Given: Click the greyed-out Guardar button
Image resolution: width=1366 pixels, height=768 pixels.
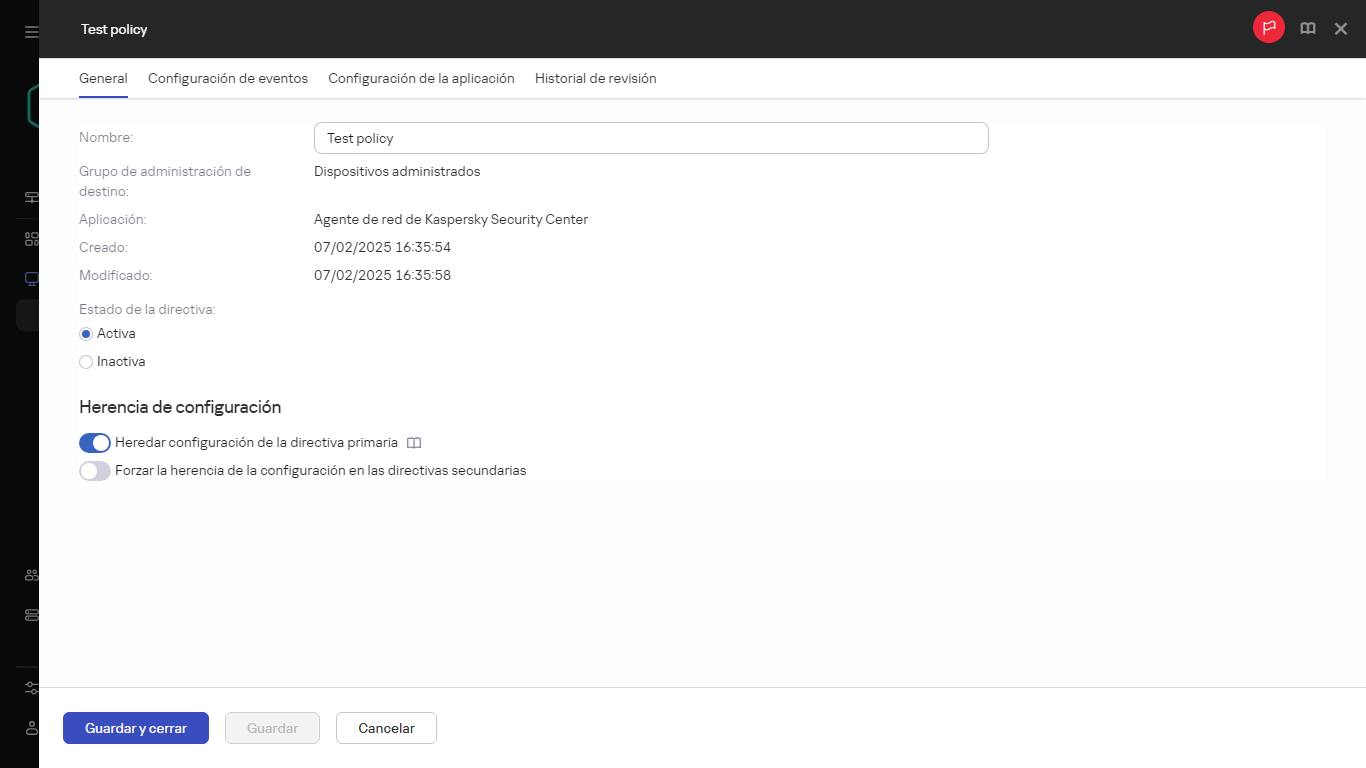Looking at the screenshot, I should tap(272, 728).
